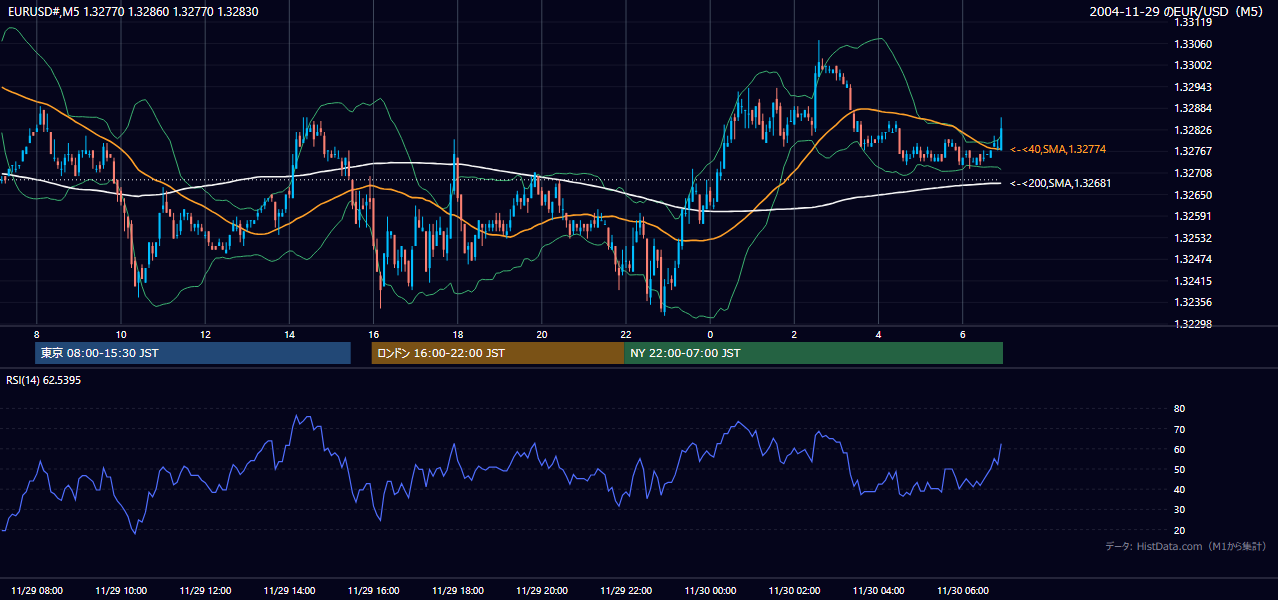
Task: Click the HistData.com data source credit
Action: 1186,546
